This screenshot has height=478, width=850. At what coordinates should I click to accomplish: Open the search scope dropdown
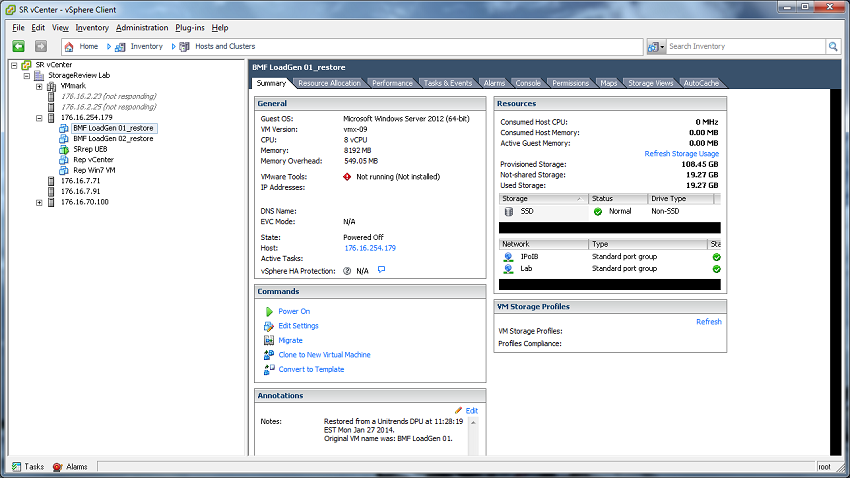656,47
